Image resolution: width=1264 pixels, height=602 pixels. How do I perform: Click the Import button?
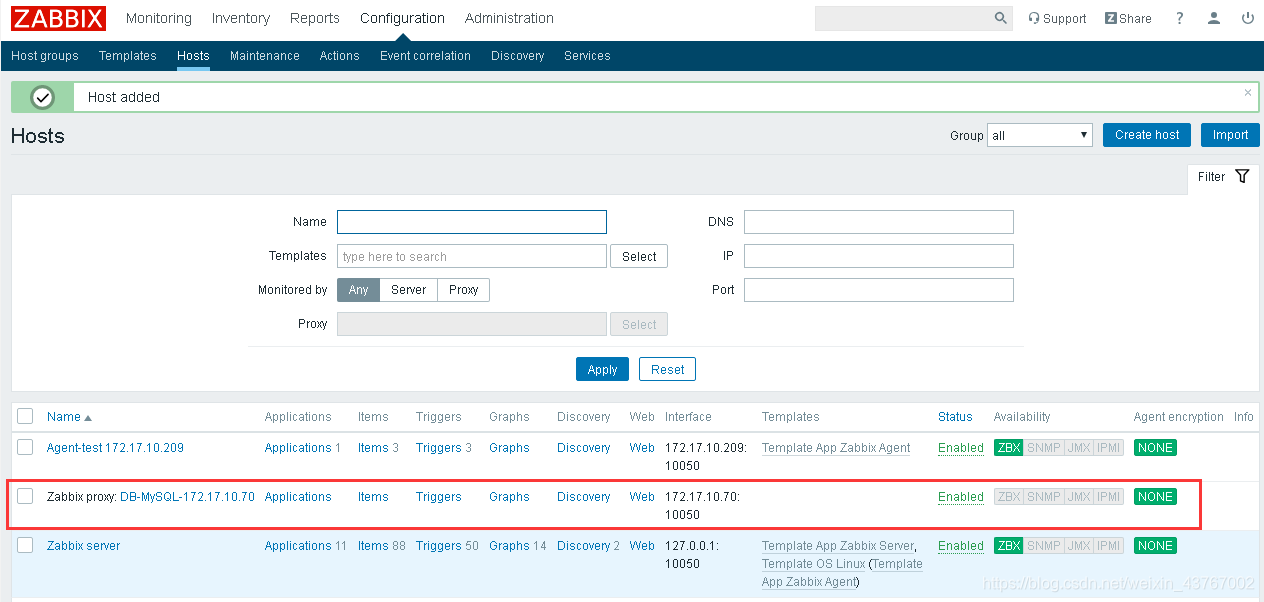coord(1230,135)
